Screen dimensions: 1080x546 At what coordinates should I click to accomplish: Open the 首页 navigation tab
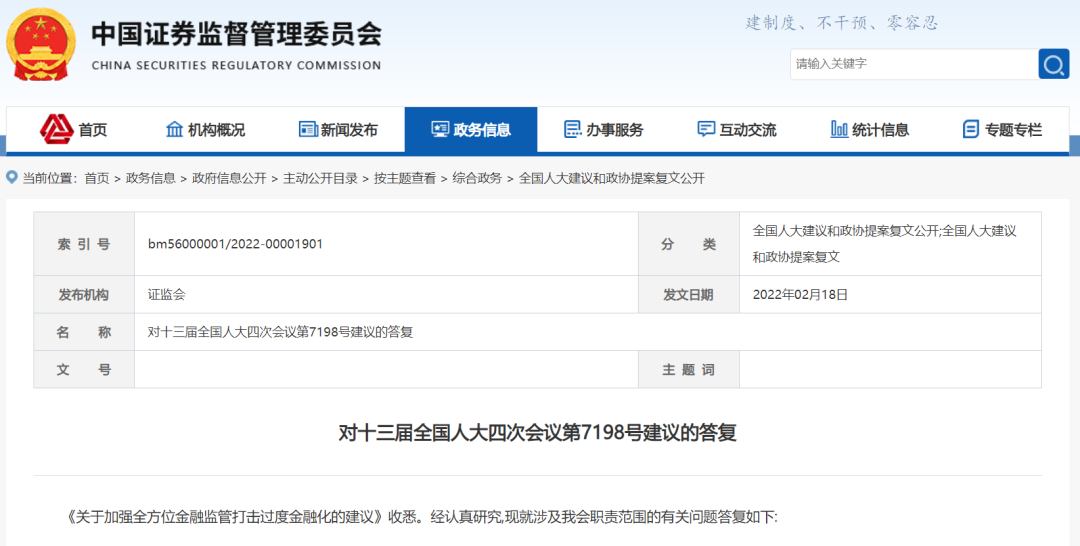point(73,129)
